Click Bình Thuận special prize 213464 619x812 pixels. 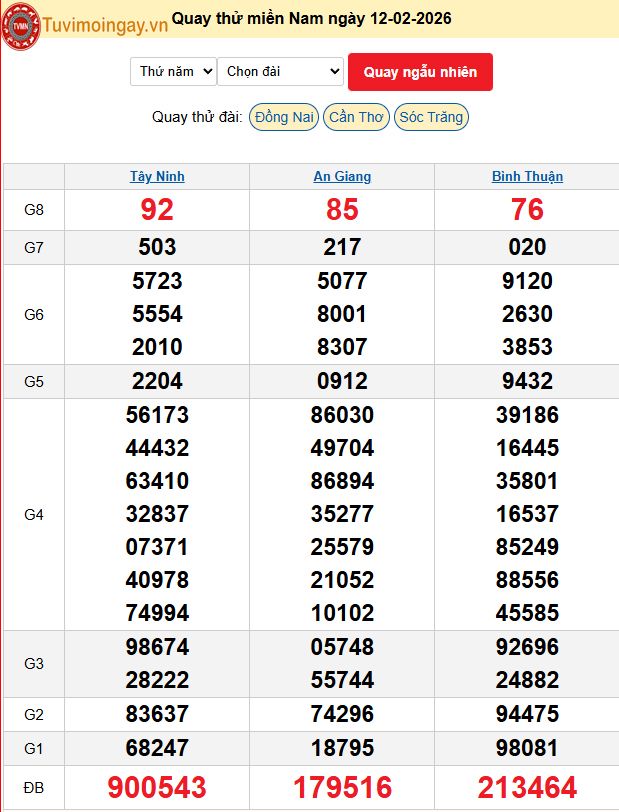coord(527,788)
